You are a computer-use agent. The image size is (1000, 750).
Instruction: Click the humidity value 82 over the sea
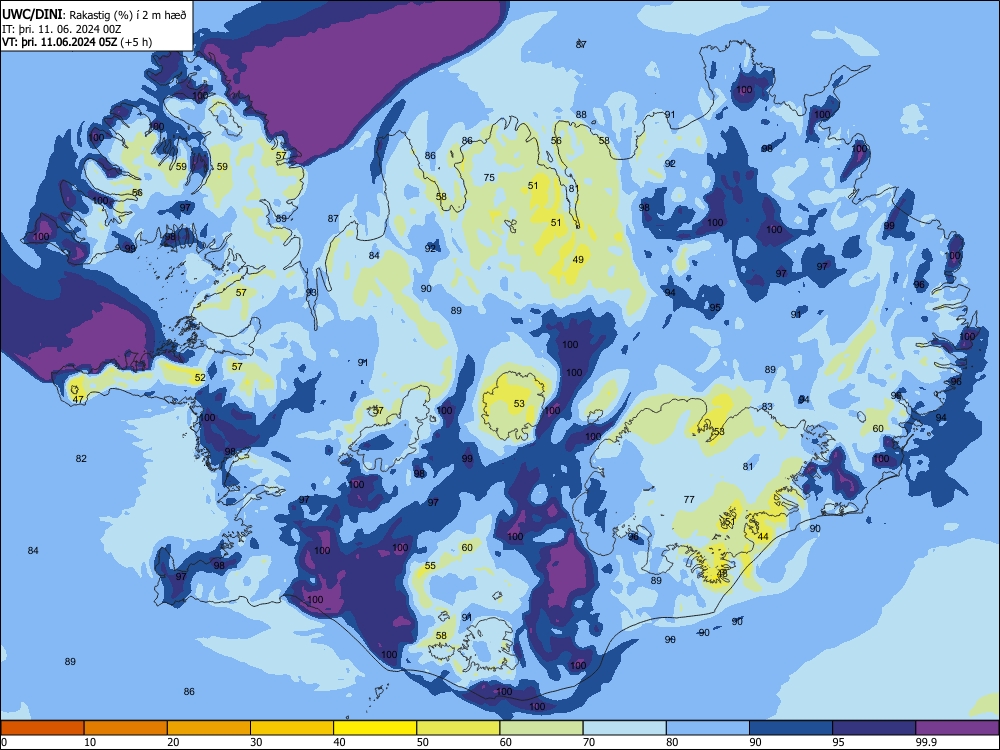pyautogui.click(x=81, y=459)
